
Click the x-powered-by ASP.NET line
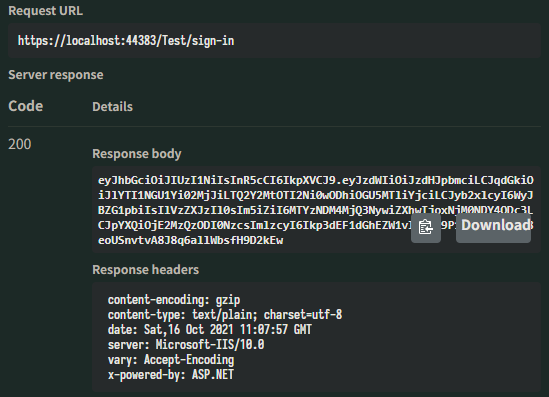tap(171, 375)
